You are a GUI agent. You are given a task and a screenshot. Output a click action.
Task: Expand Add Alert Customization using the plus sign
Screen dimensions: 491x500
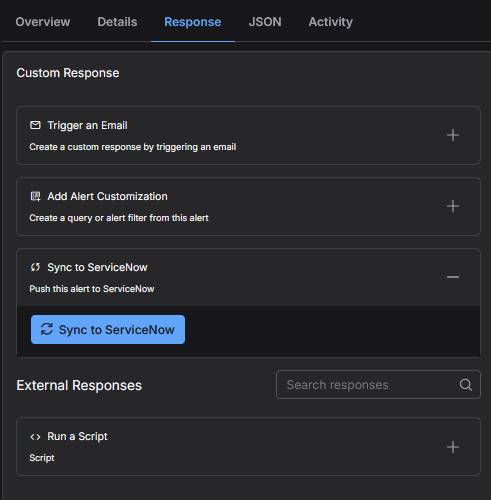point(453,206)
